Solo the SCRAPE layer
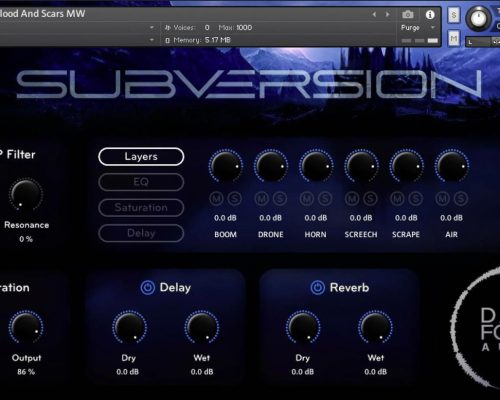Image resolution: width=500 pixels, height=400 pixels. 415,199
